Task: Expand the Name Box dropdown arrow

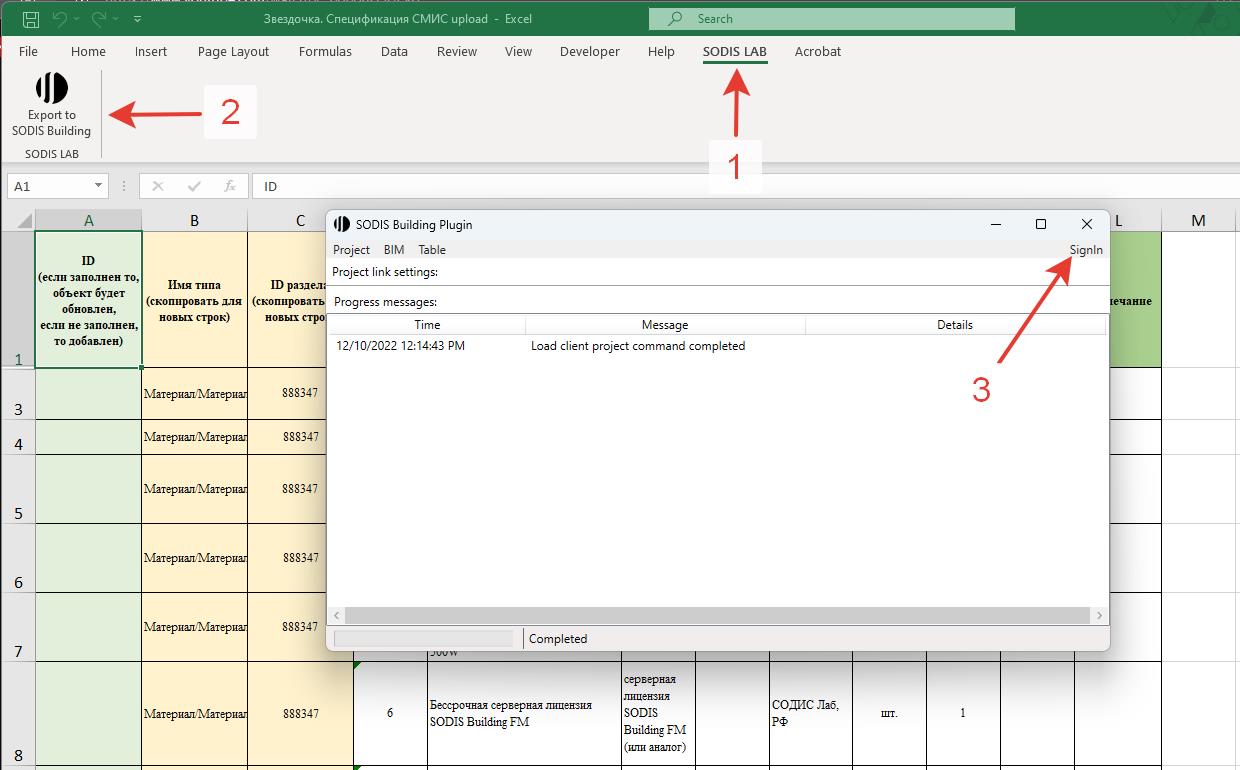Action: coord(98,186)
